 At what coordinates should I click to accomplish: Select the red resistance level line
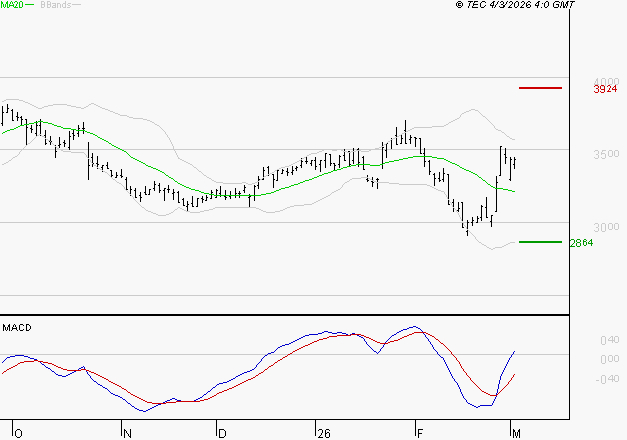(x=540, y=88)
